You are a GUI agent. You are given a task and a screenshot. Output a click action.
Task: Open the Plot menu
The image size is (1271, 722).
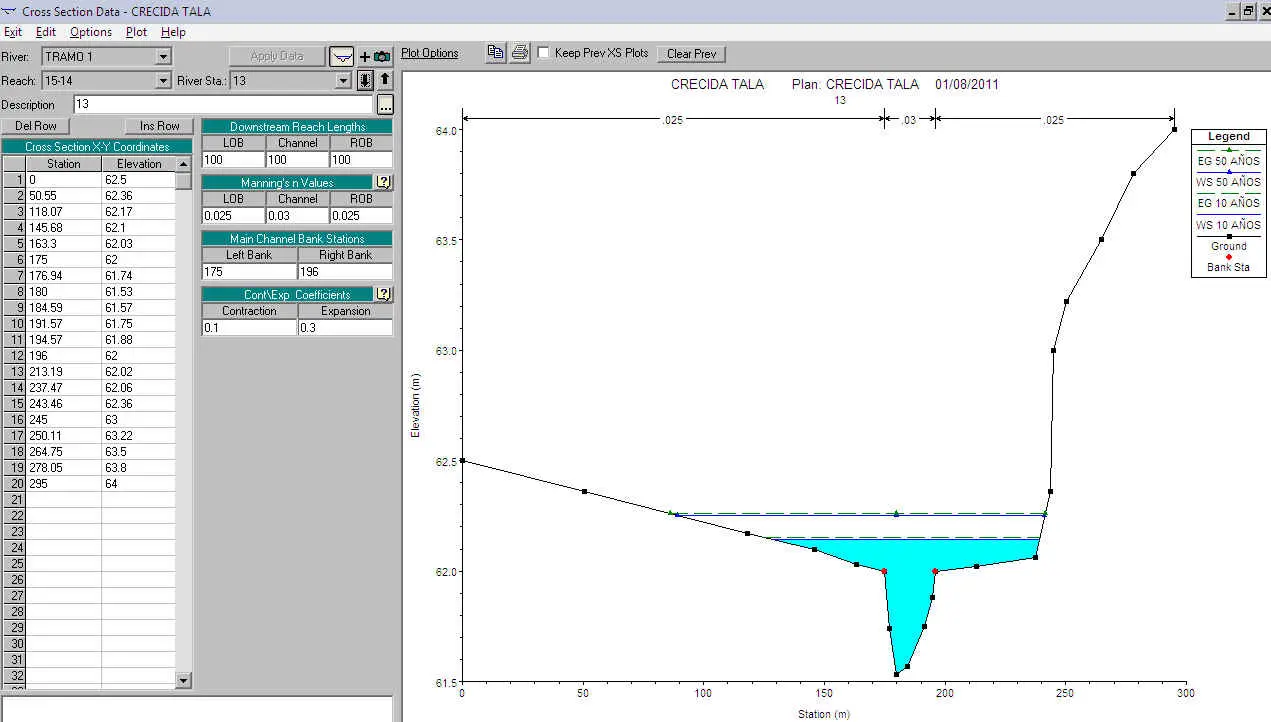click(137, 32)
